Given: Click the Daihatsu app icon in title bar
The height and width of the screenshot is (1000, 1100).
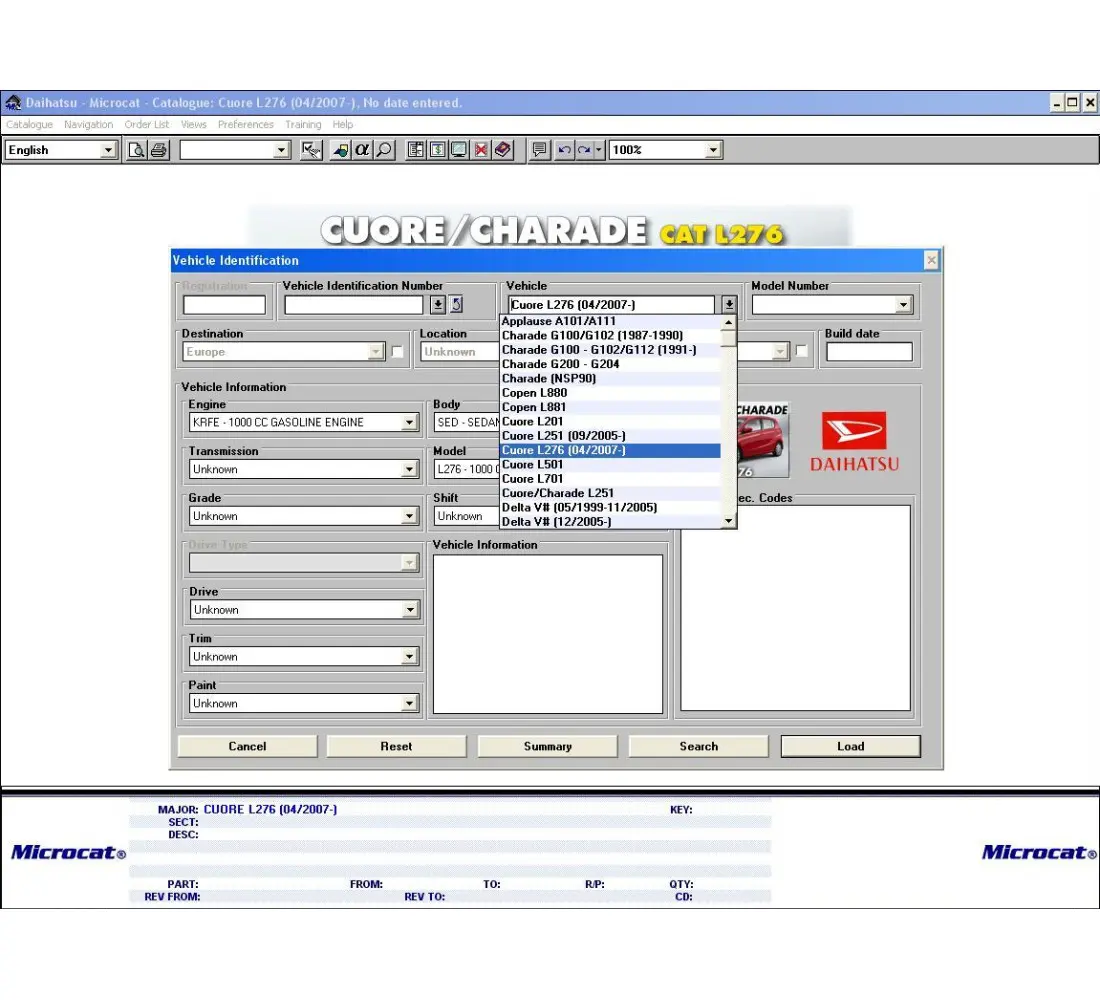Looking at the screenshot, I should 13,102.
